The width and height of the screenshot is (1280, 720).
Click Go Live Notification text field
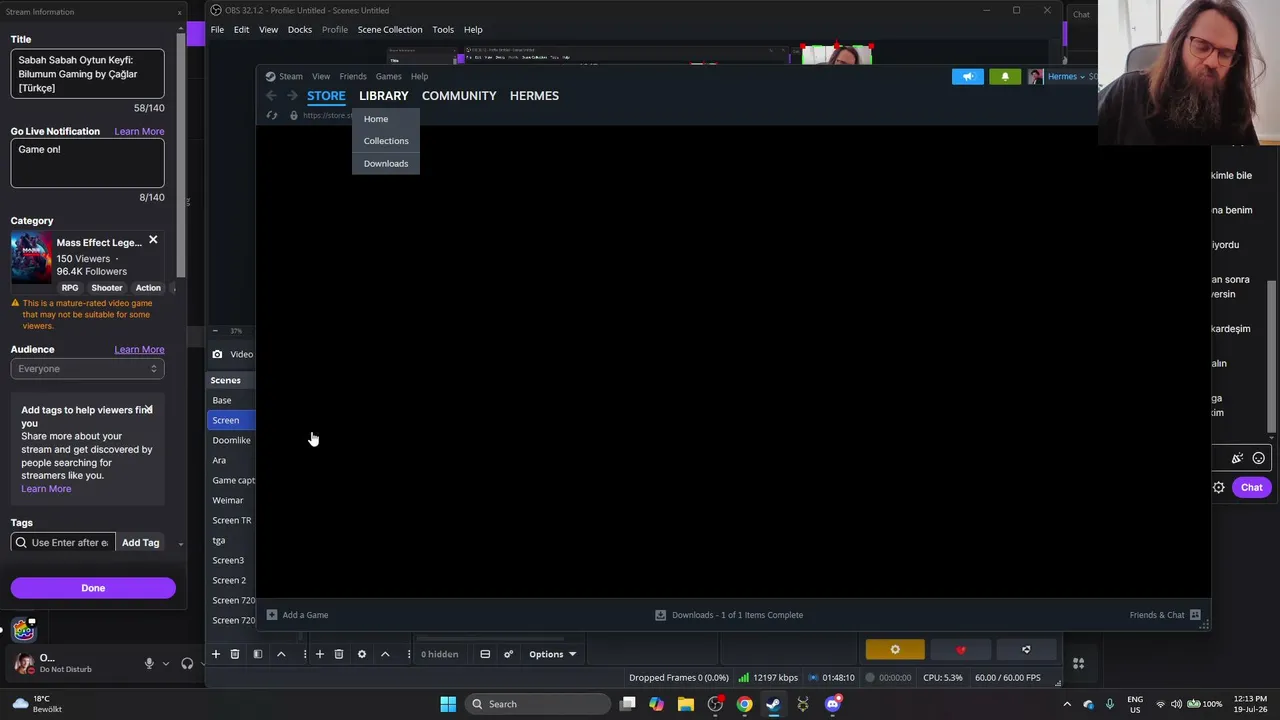click(x=87, y=163)
